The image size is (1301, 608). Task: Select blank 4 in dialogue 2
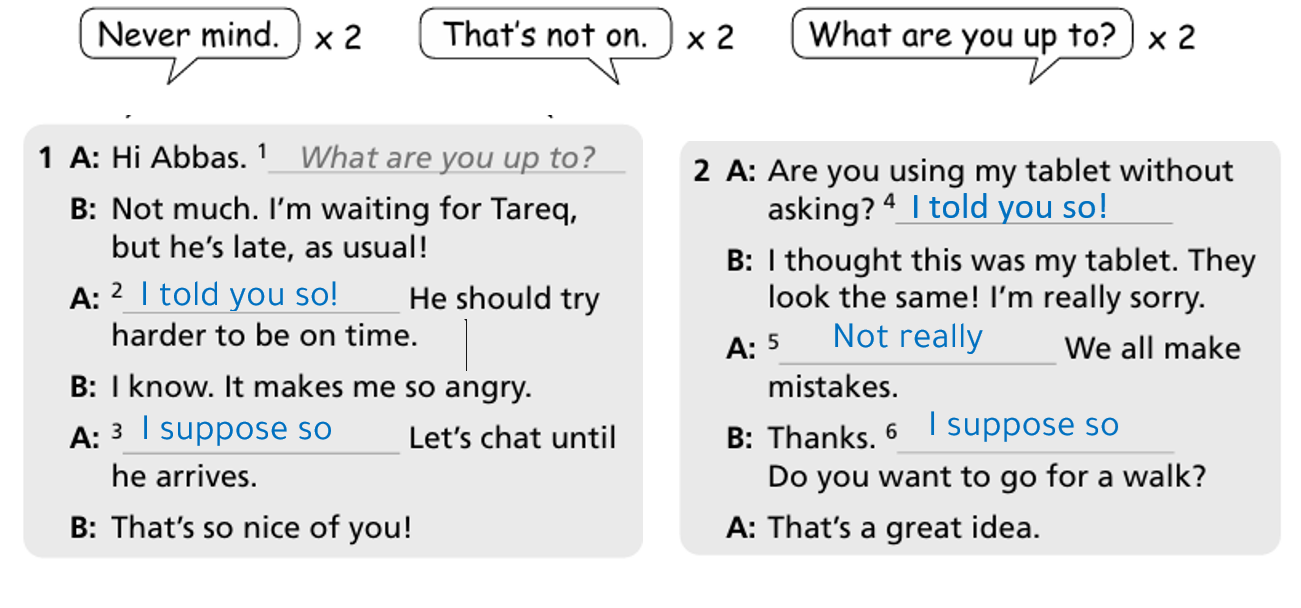(1034, 208)
